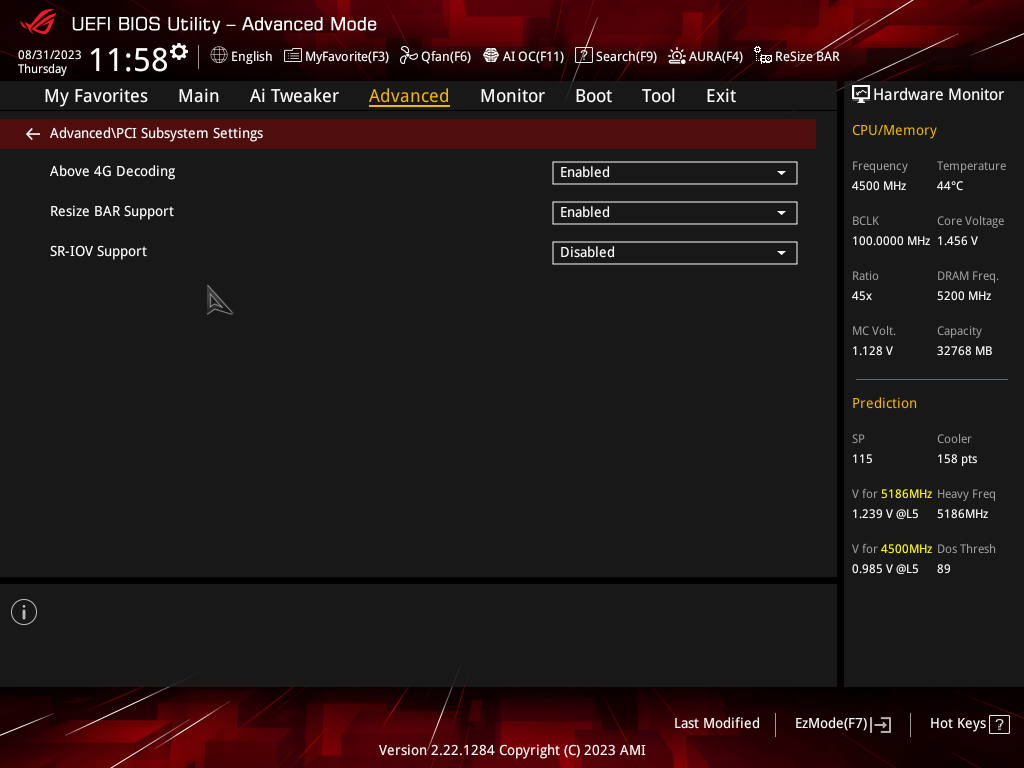Click the back arrow to PCI Subsystem Settings
This screenshot has width=1024, height=768.
[33, 134]
